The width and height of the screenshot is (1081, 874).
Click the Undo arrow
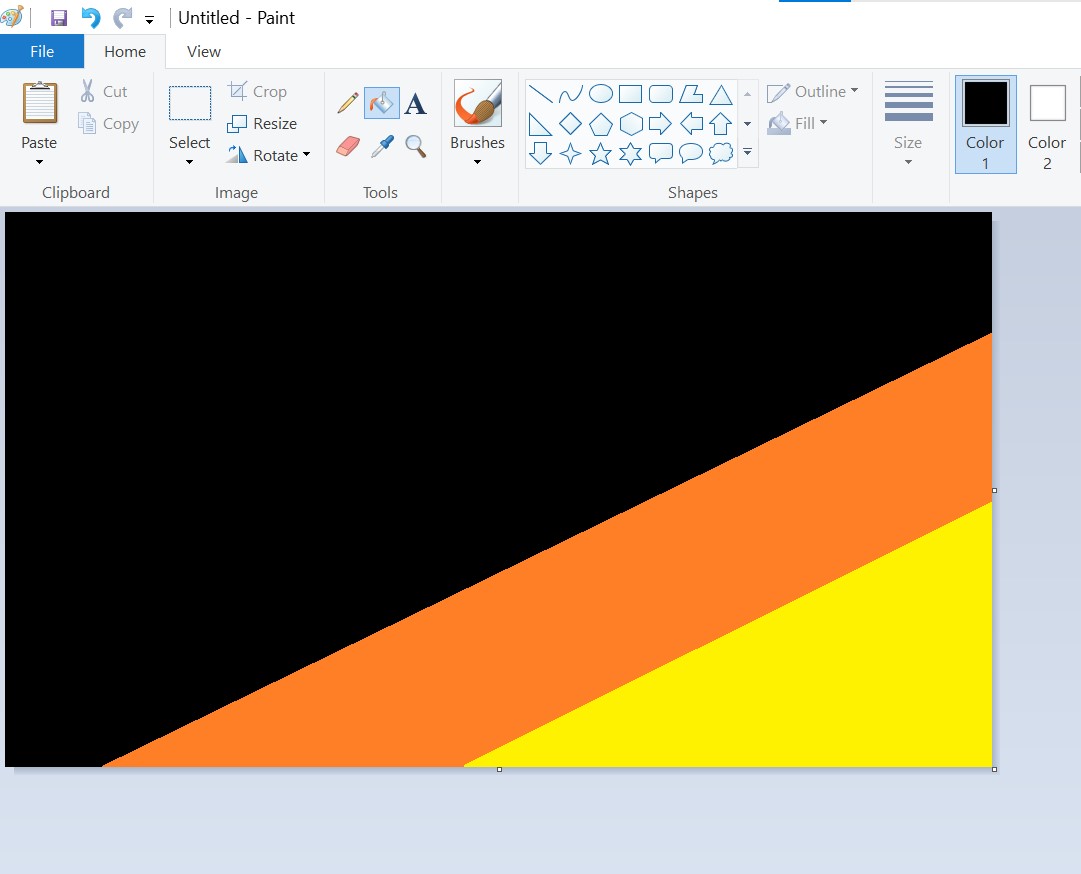point(90,18)
